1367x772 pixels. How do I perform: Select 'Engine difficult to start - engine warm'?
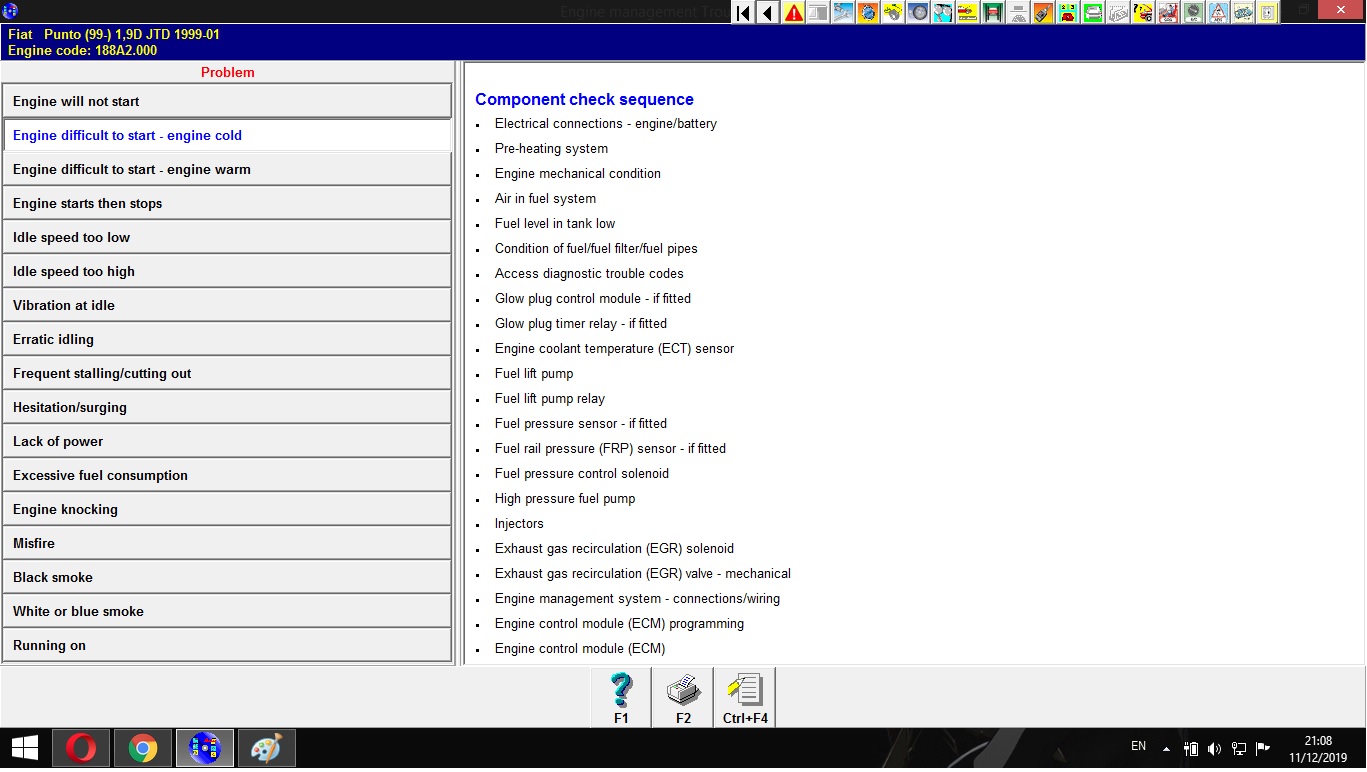point(227,169)
